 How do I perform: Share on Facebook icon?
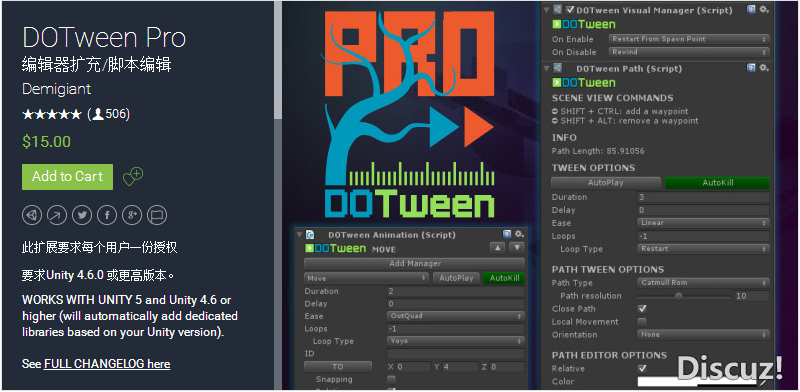[x=107, y=215]
